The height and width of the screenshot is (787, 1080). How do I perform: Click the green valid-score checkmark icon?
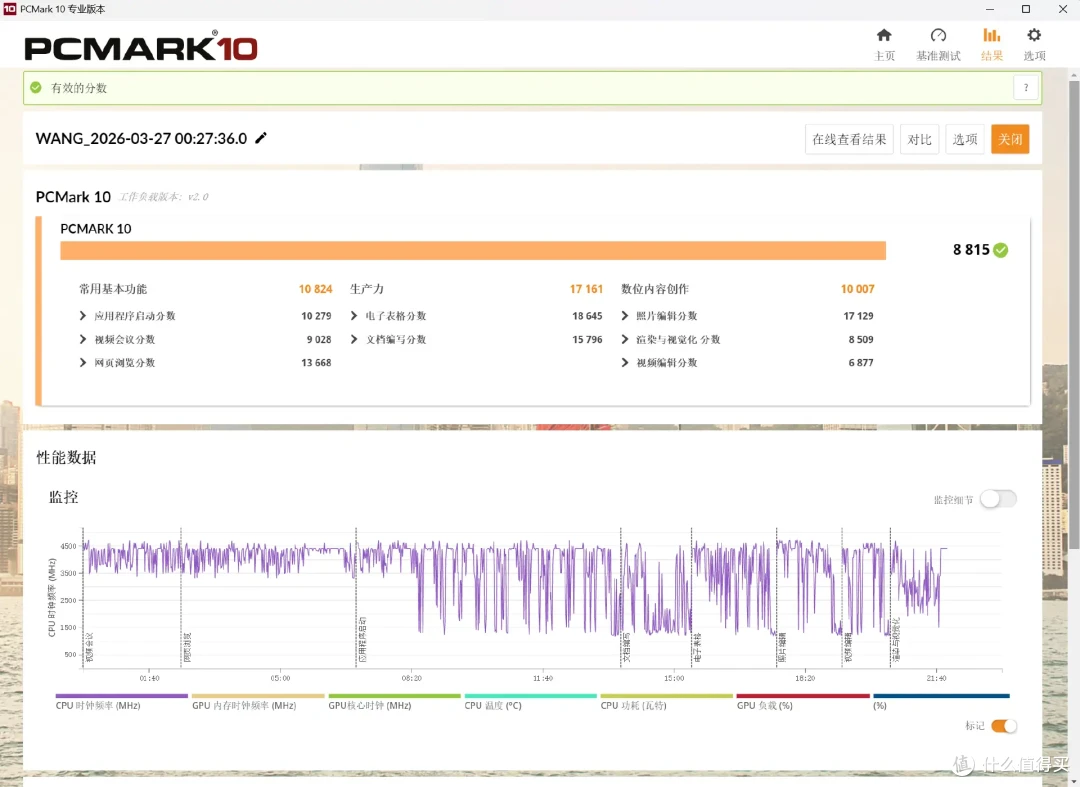coord(36,87)
